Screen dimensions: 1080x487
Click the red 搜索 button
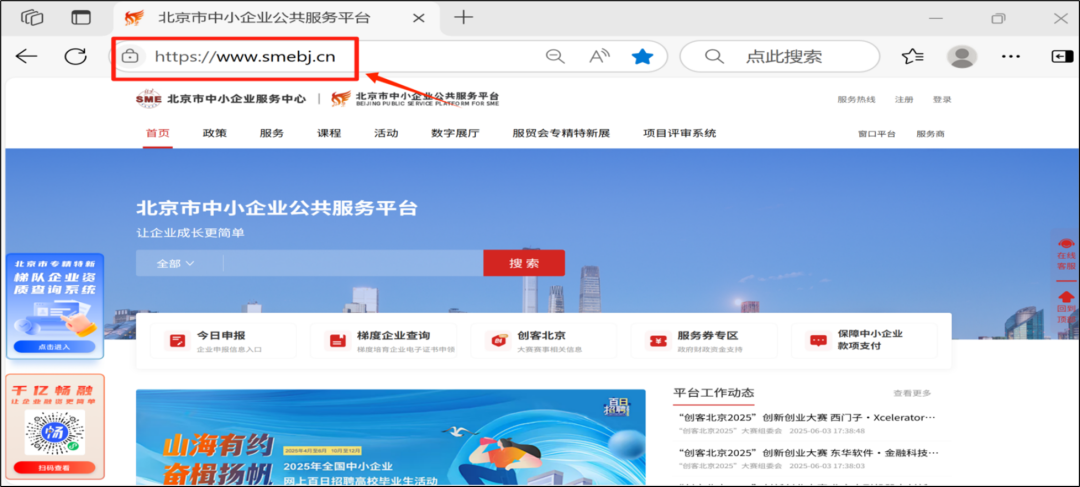pos(524,263)
